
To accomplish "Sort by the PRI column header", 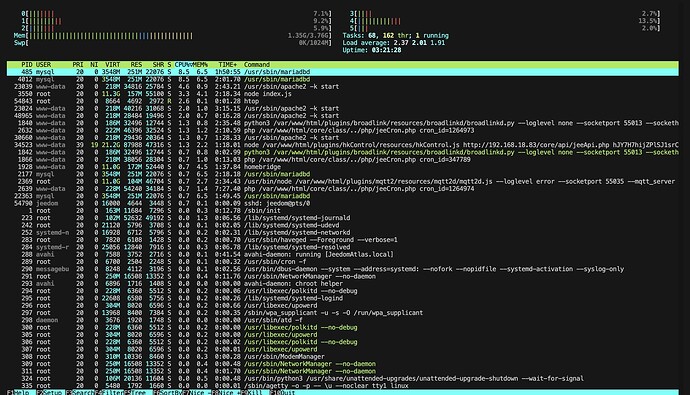I will click(78, 65).
